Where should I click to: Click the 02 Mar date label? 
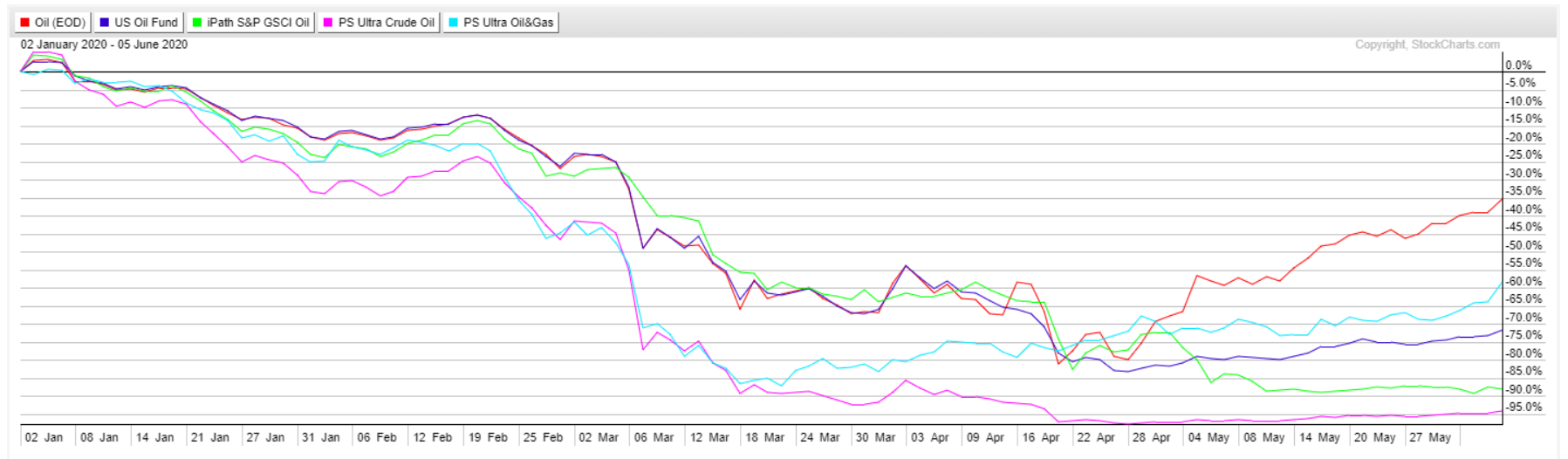coord(599,437)
